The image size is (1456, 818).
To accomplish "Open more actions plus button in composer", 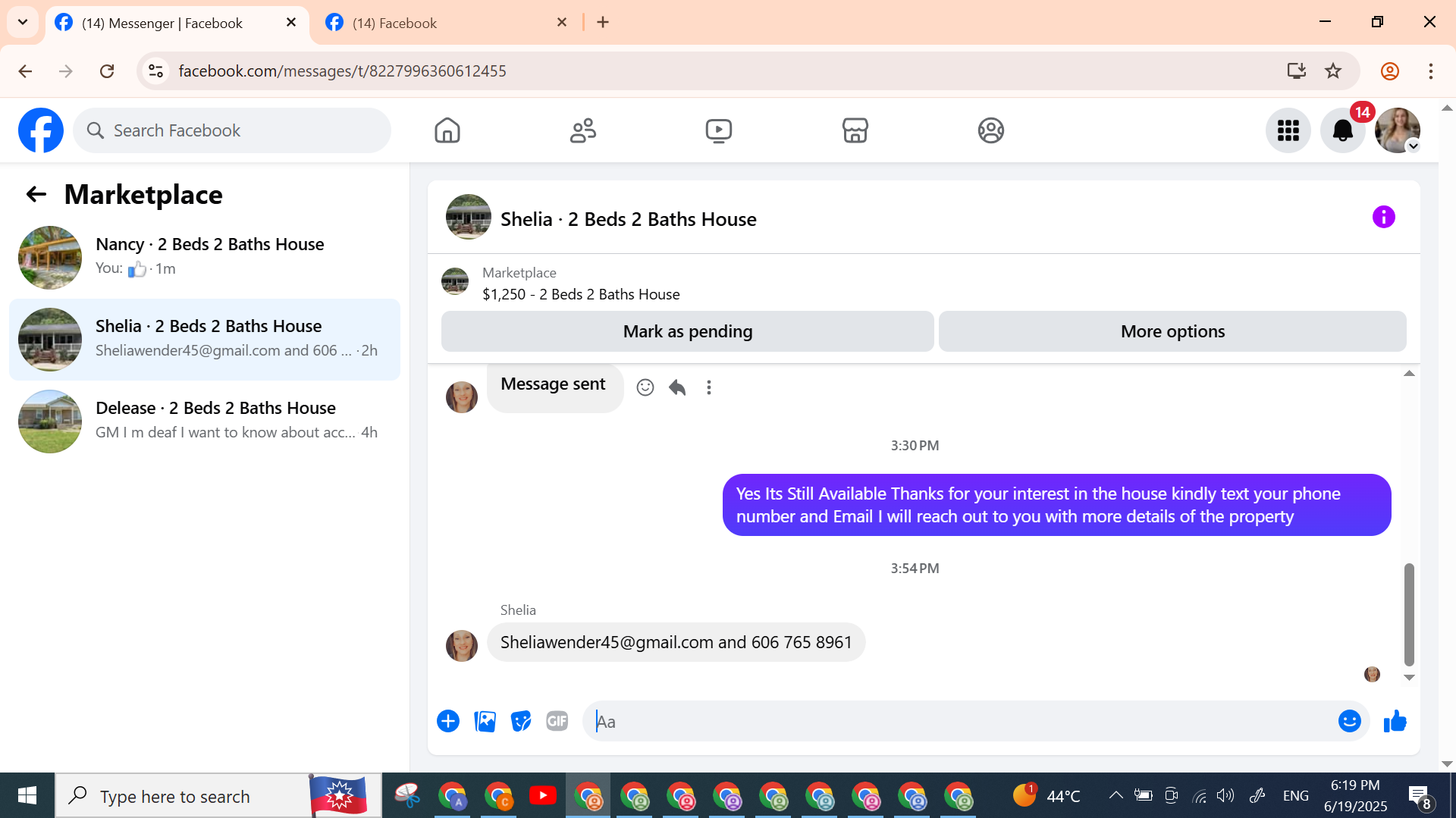I will 448,721.
